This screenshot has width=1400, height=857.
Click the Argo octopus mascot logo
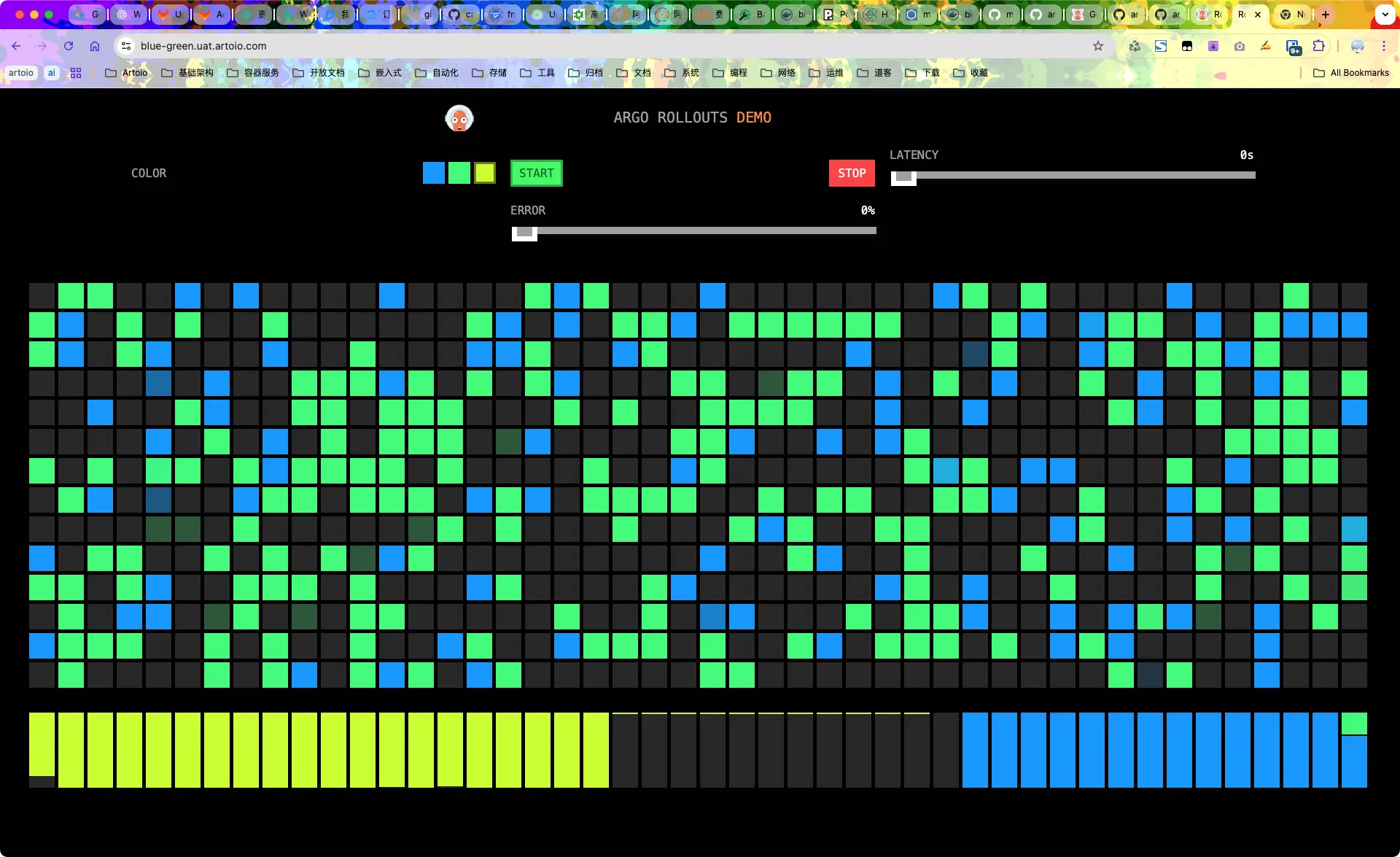(459, 118)
